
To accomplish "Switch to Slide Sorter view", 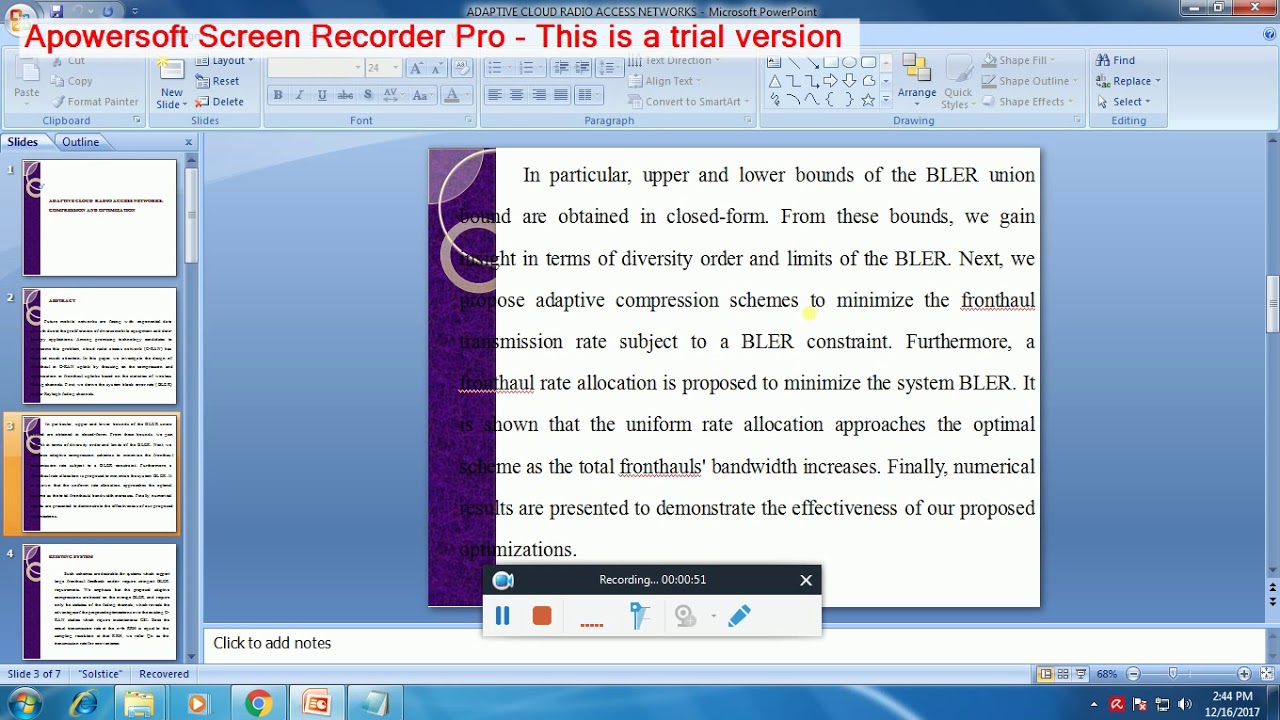I will click(x=1063, y=674).
